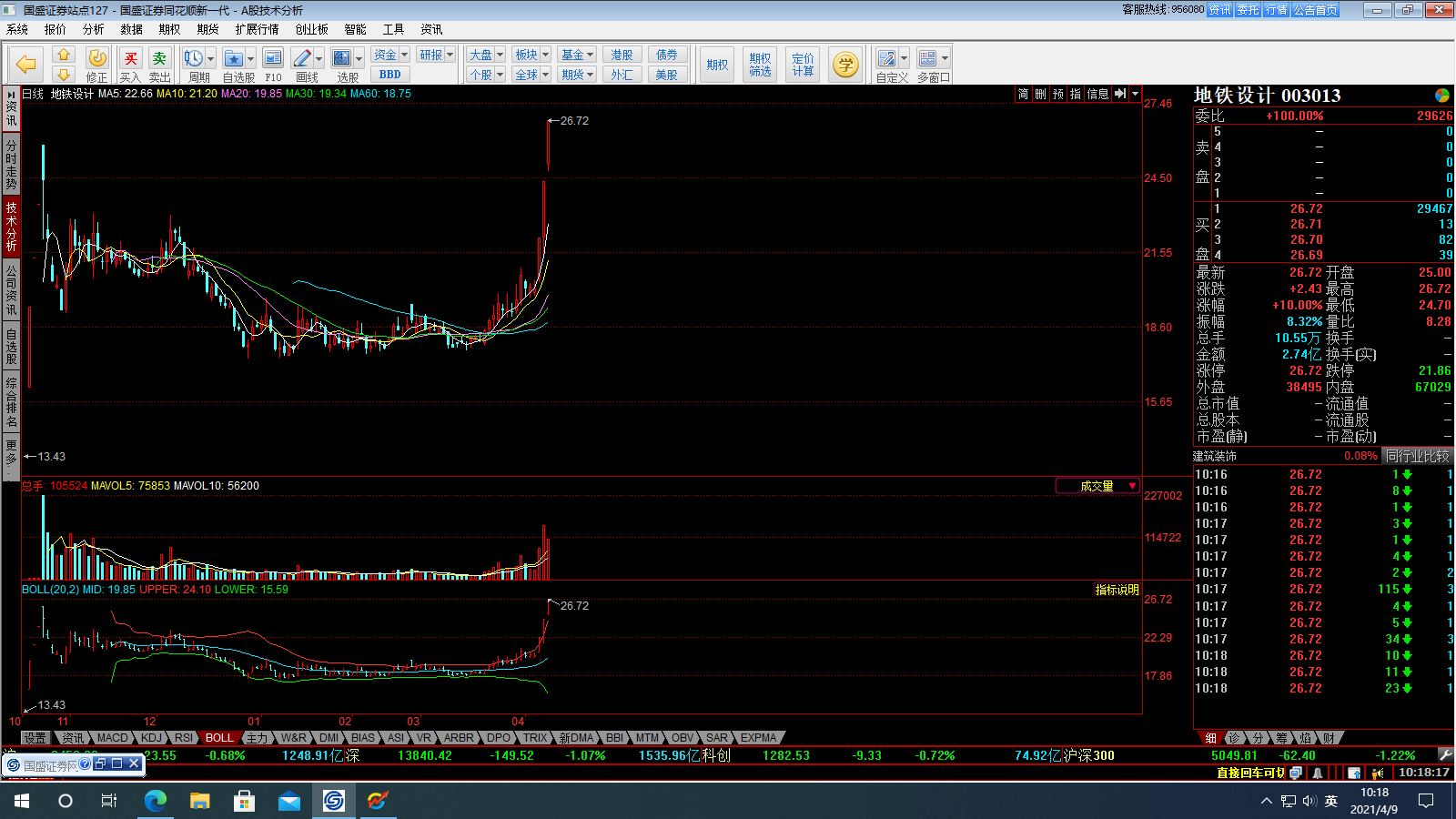Open the 研报 research report dropdown
The width and height of the screenshot is (1456, 819).
pyautogui.click(x=437, y=55)
